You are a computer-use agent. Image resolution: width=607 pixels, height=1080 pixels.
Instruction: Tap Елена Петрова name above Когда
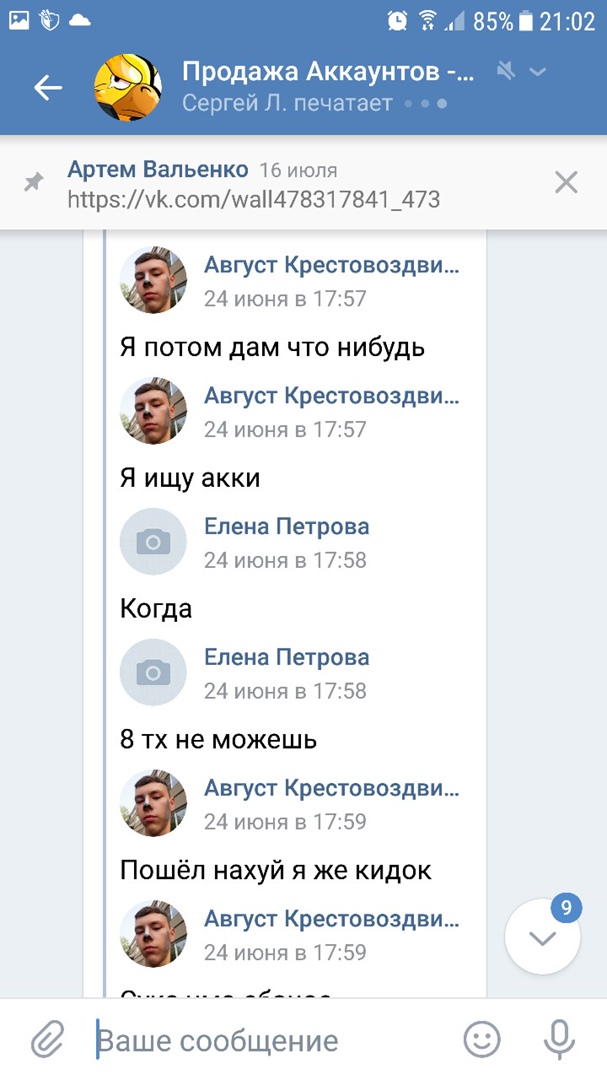coord(286,527)
